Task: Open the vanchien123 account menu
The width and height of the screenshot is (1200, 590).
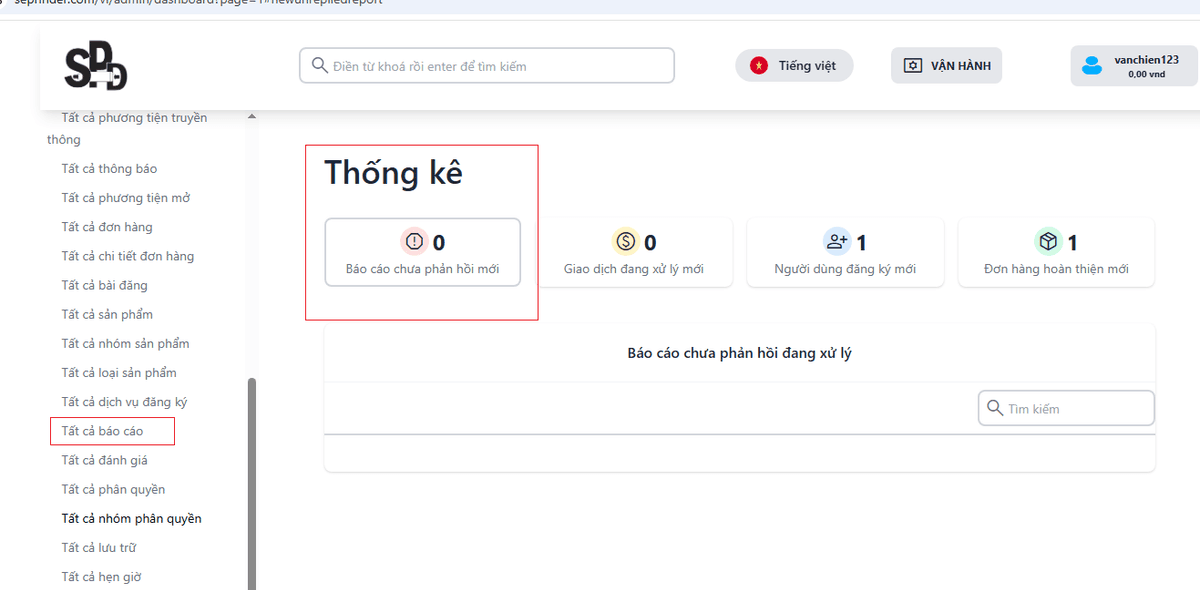Action: point(1133,66)
